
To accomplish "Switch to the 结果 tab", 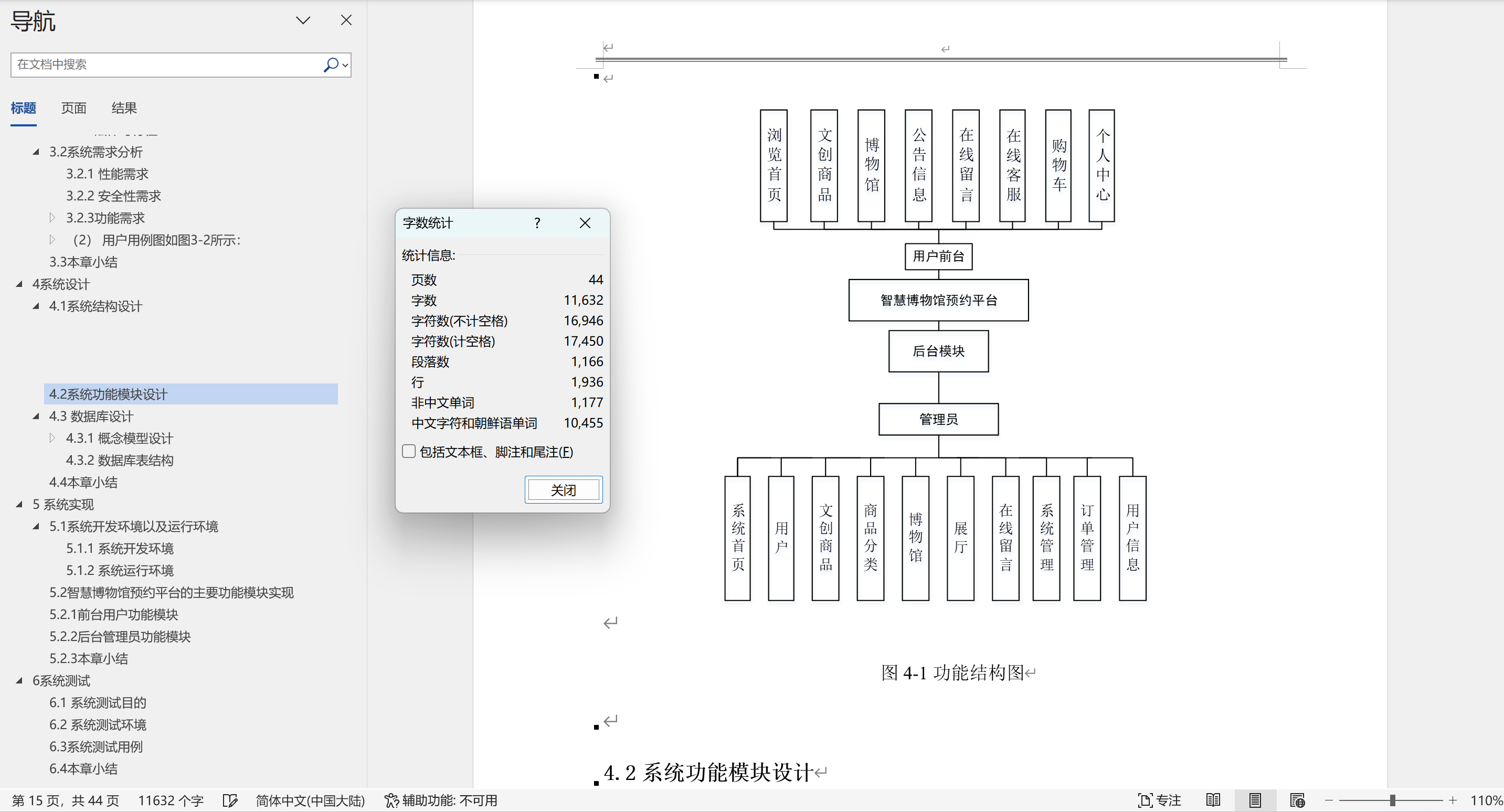I will [x=124, y=108].
